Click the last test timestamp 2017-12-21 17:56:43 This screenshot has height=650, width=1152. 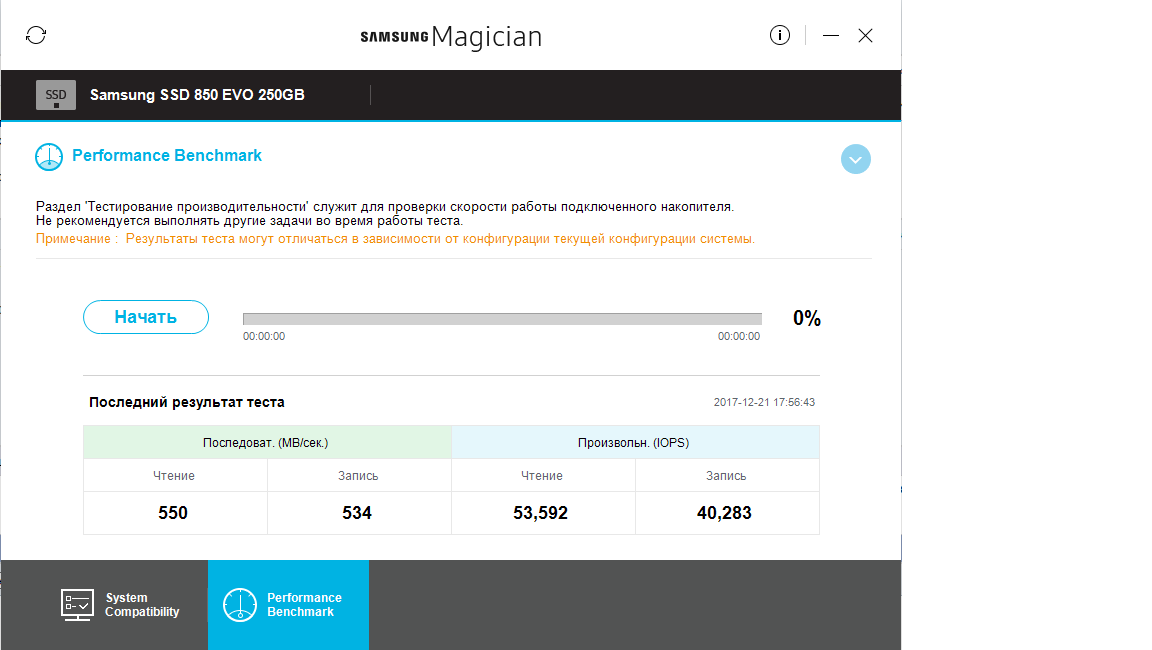click(764, 402)
